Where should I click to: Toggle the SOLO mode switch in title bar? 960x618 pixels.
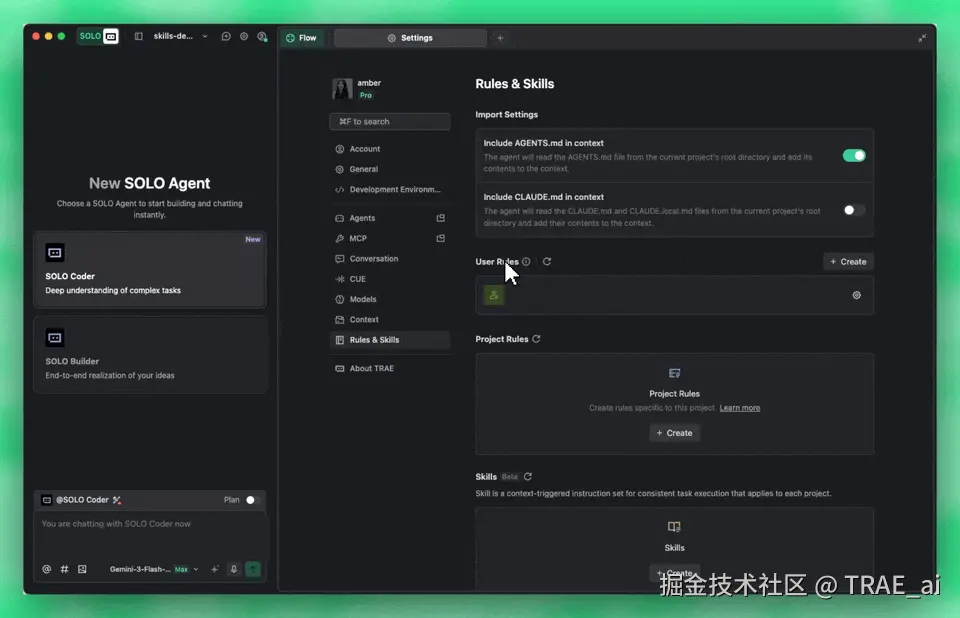tap(98, 36)
